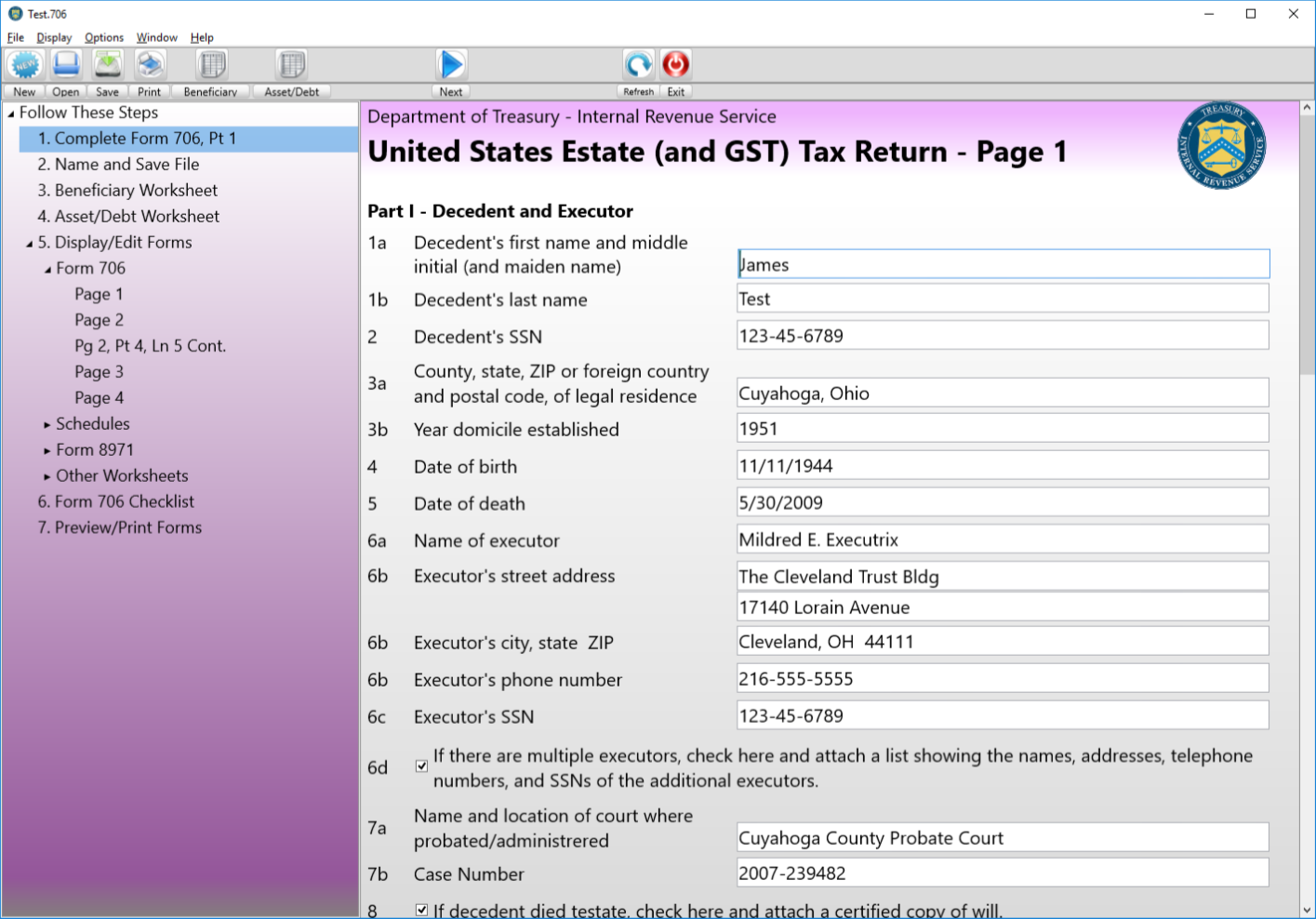The image size is (1316, 919).
Task: Select 2. Name and Save File step
Action: (x=118, y=165)
